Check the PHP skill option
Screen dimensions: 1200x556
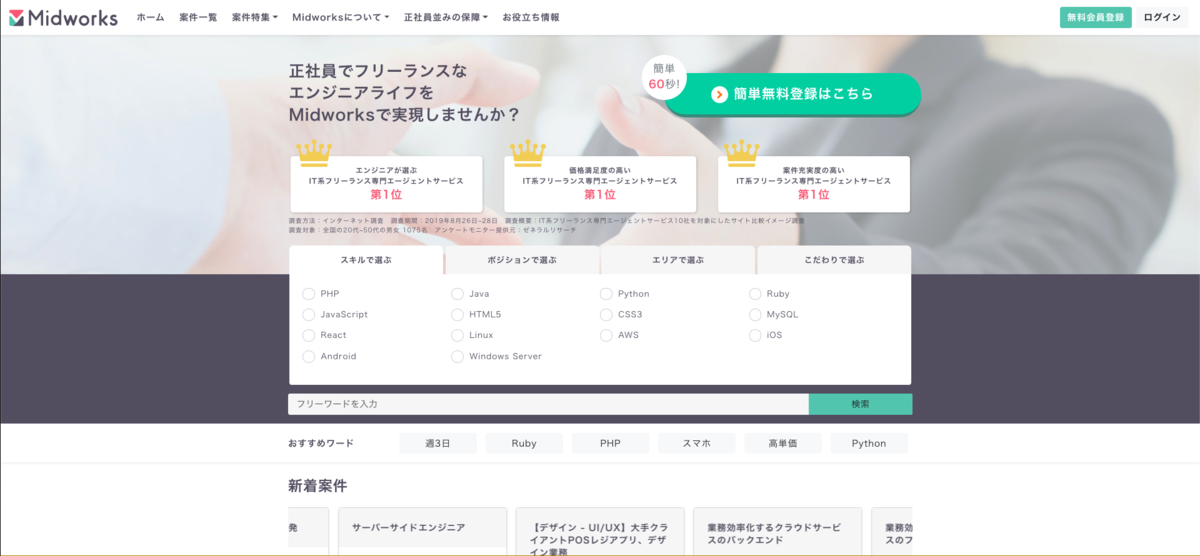click(x=309, y=294)
